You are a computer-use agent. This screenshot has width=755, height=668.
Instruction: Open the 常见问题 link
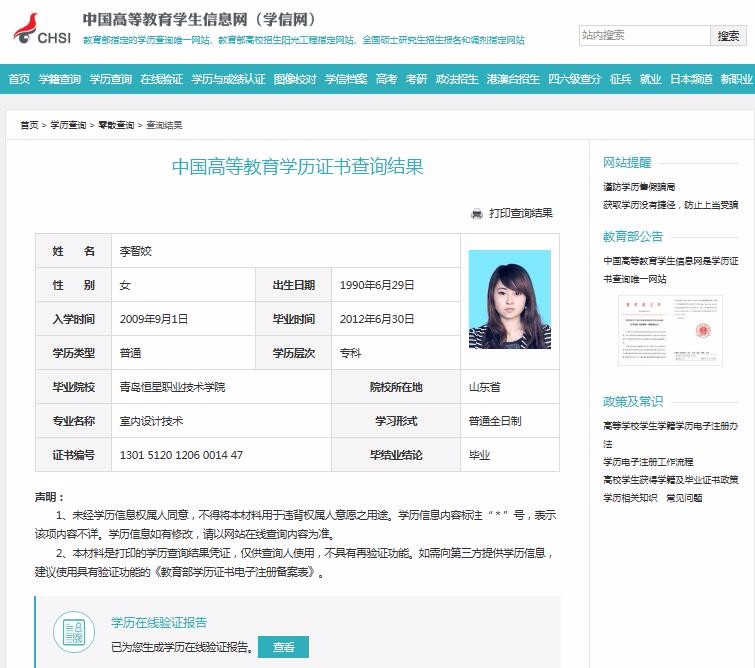[x=684, y=498]
